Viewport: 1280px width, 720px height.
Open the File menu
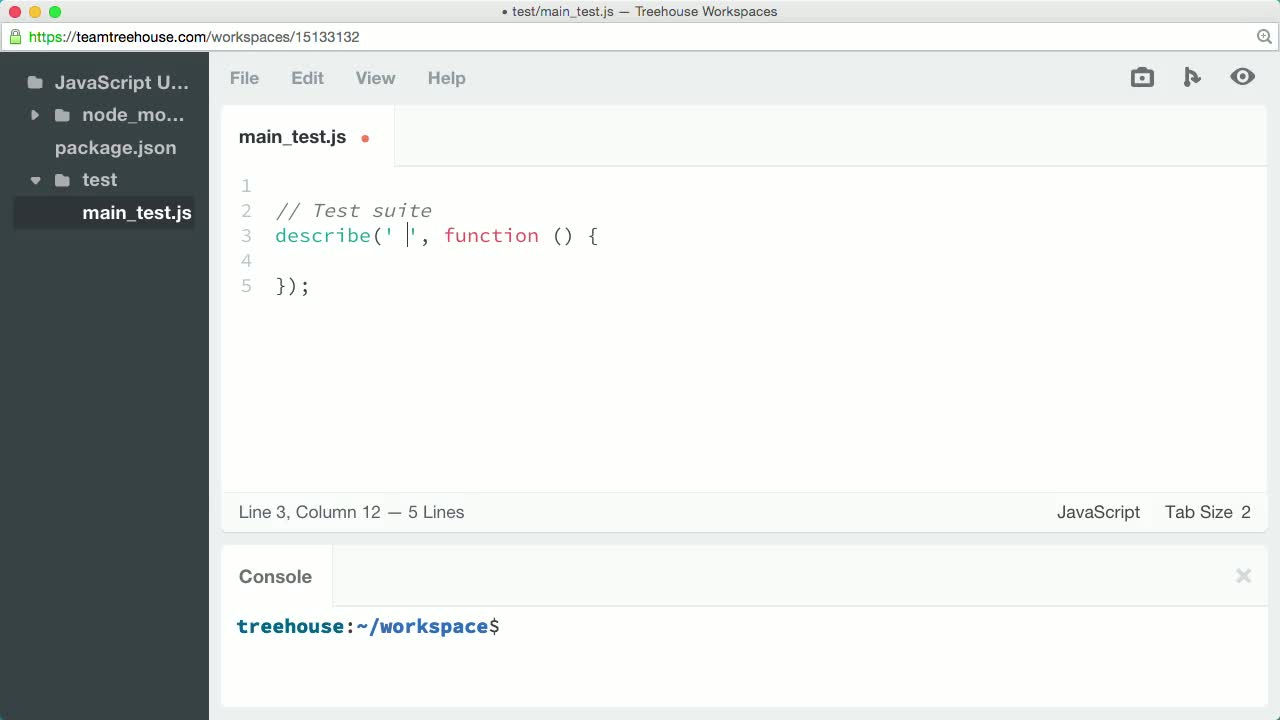[x=244, y=78]
